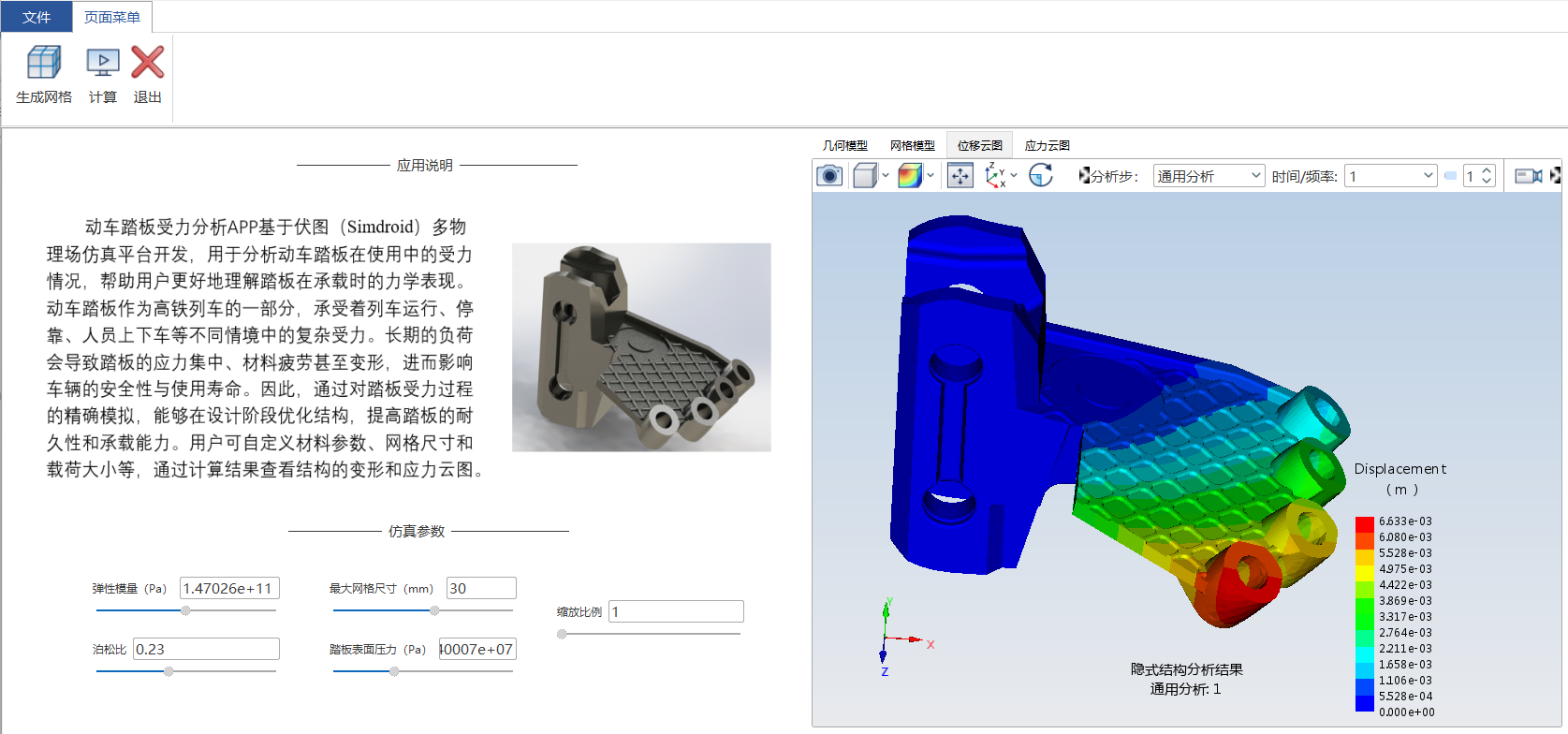Click the rainbow contour cube icon
This screenshot has height=734, width=1568.
[910, 176]
